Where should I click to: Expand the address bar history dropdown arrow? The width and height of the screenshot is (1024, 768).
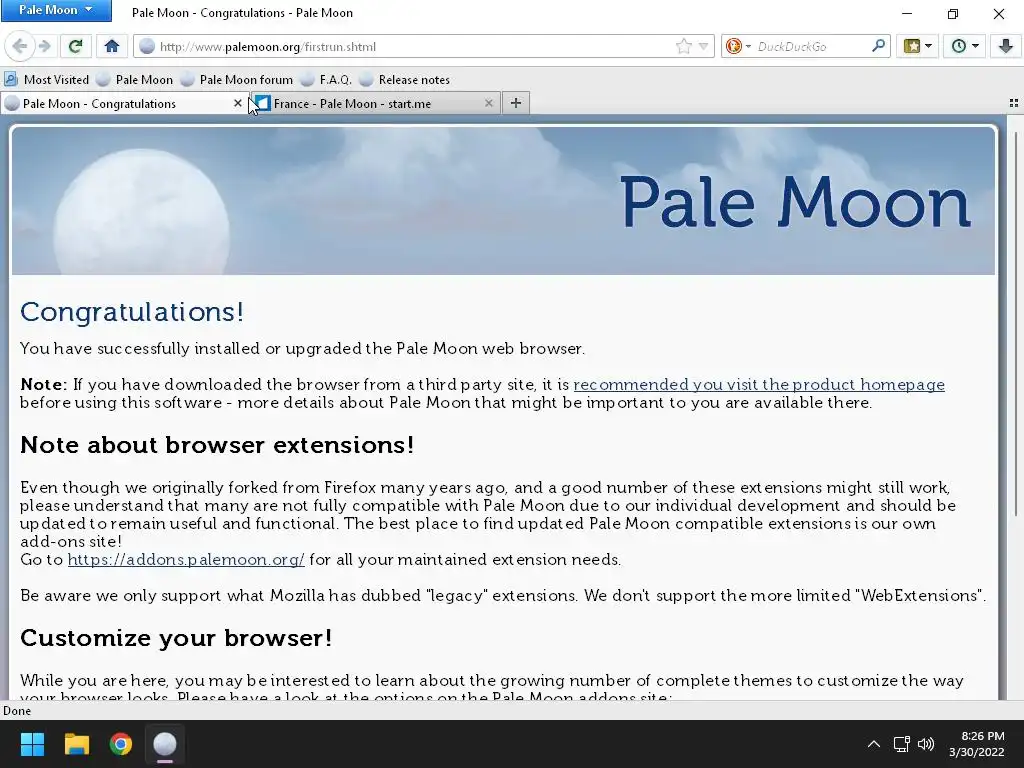703,46
